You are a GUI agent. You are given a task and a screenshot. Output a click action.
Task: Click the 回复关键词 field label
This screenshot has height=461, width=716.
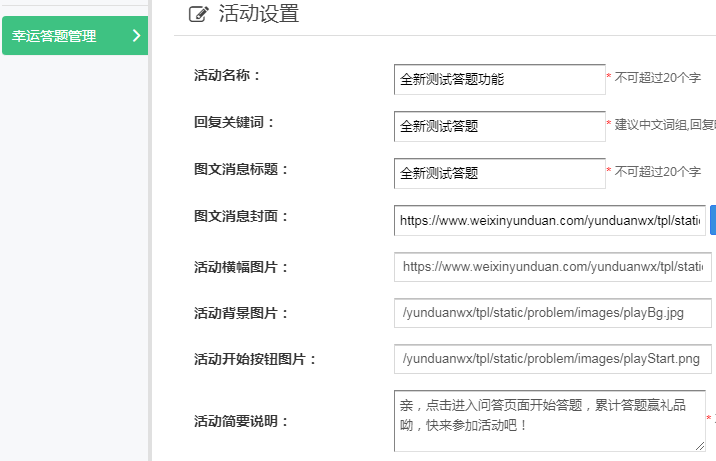pos(233,122)
